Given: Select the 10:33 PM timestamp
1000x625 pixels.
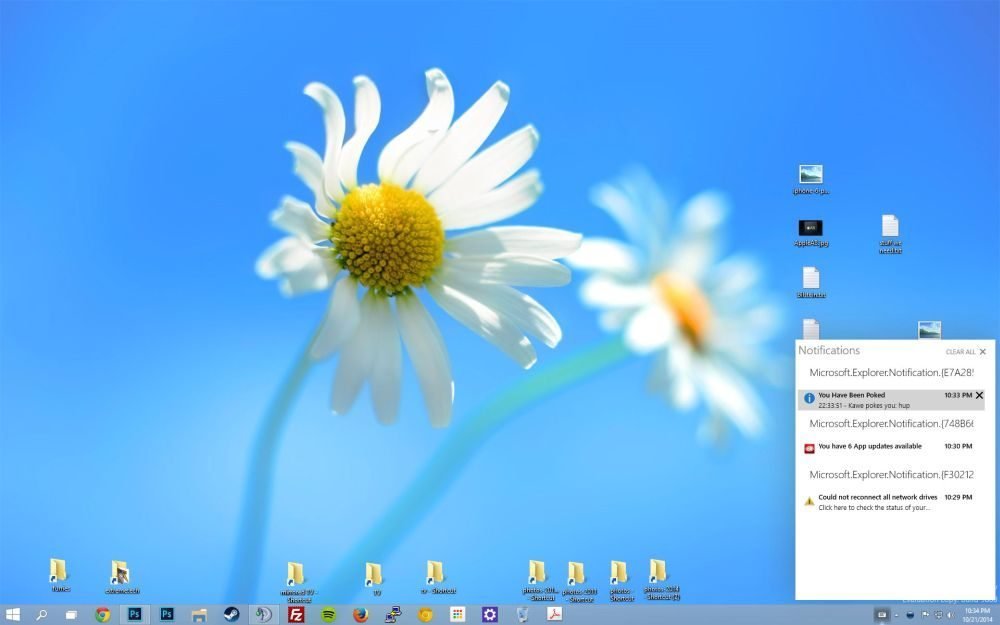Looking at the screenshot, I should point(958,395).
